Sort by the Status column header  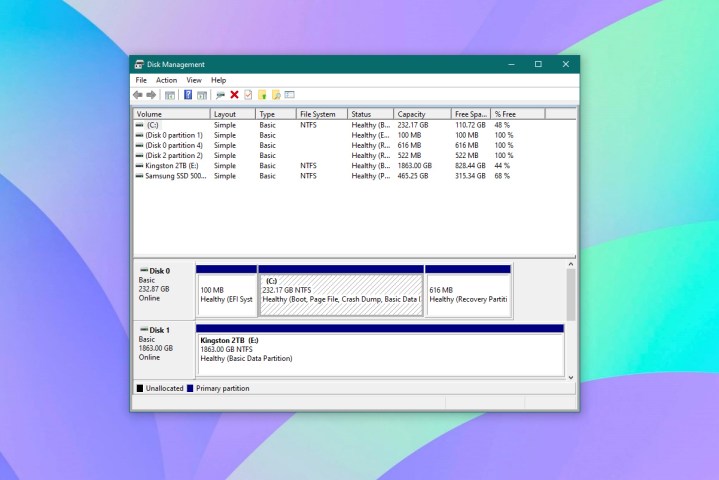point(371,114)
